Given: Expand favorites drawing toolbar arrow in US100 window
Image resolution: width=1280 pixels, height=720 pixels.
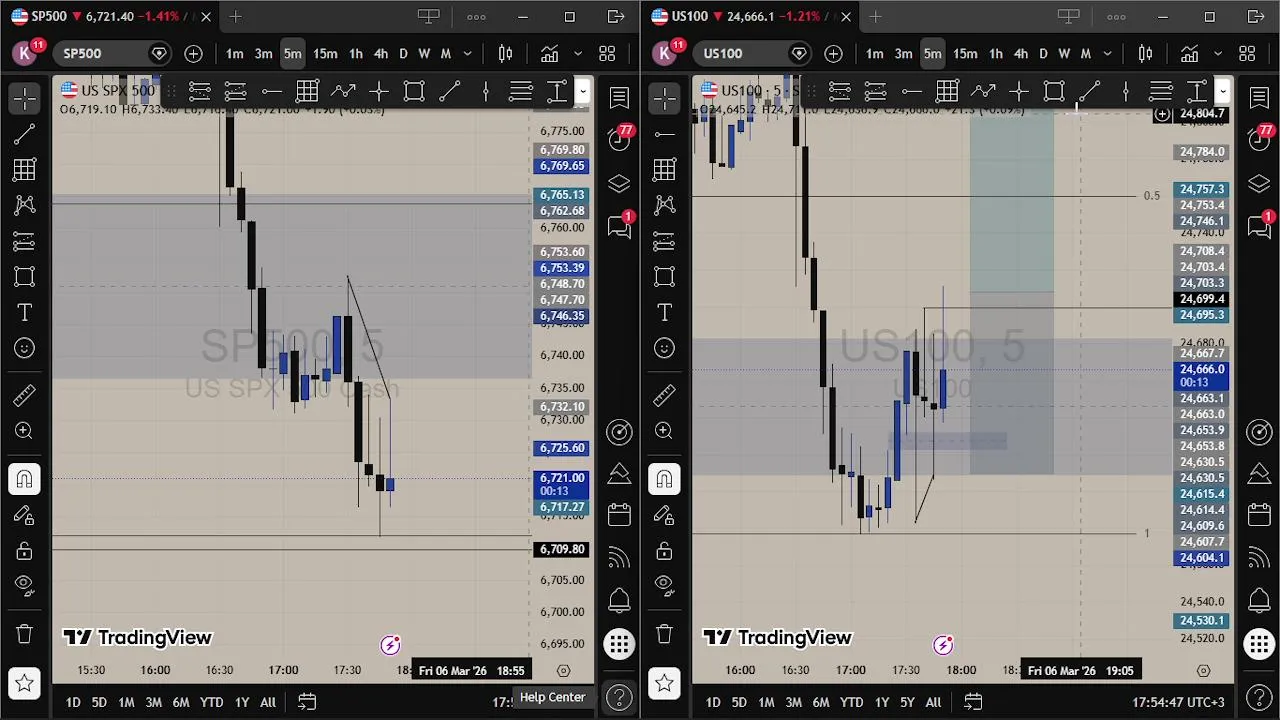Looking at the screenshot, I should (1222, 92).
